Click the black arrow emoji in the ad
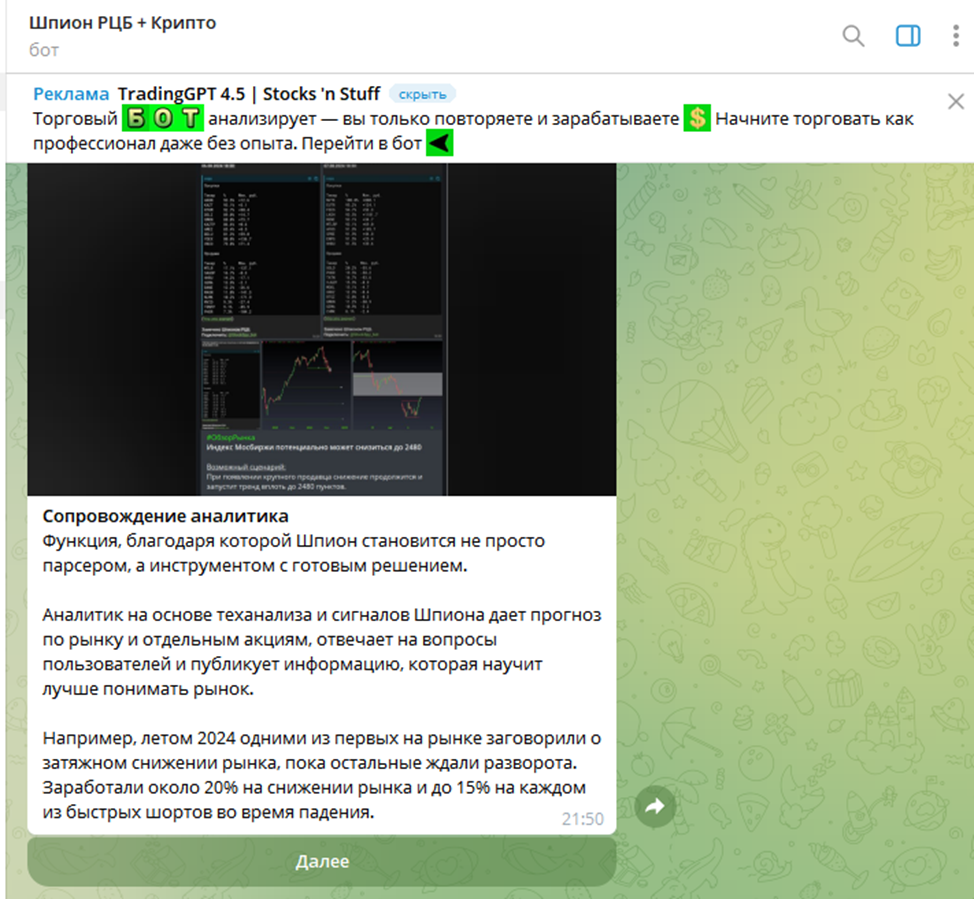Viewport: 974px width, 899px height. click(440, 145)
